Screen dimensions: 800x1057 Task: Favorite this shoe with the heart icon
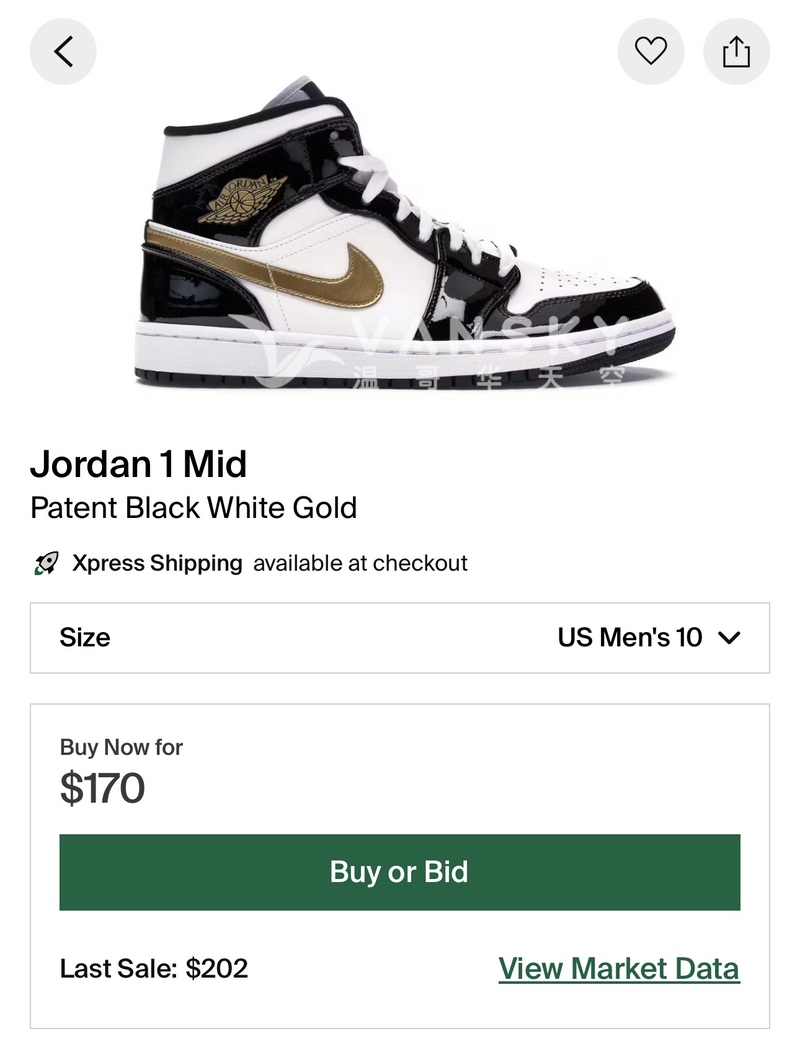(x=651, y=51)
